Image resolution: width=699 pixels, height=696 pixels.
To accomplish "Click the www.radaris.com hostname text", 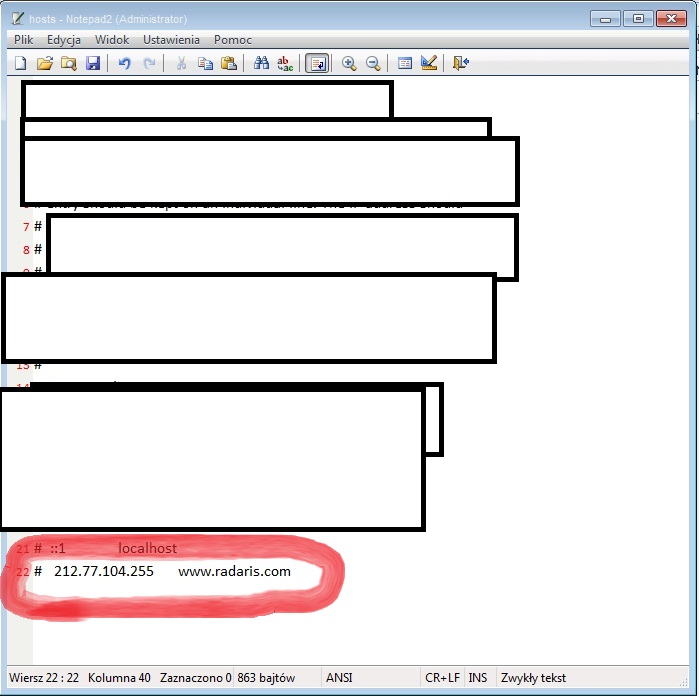I will (x=234, y=571).
